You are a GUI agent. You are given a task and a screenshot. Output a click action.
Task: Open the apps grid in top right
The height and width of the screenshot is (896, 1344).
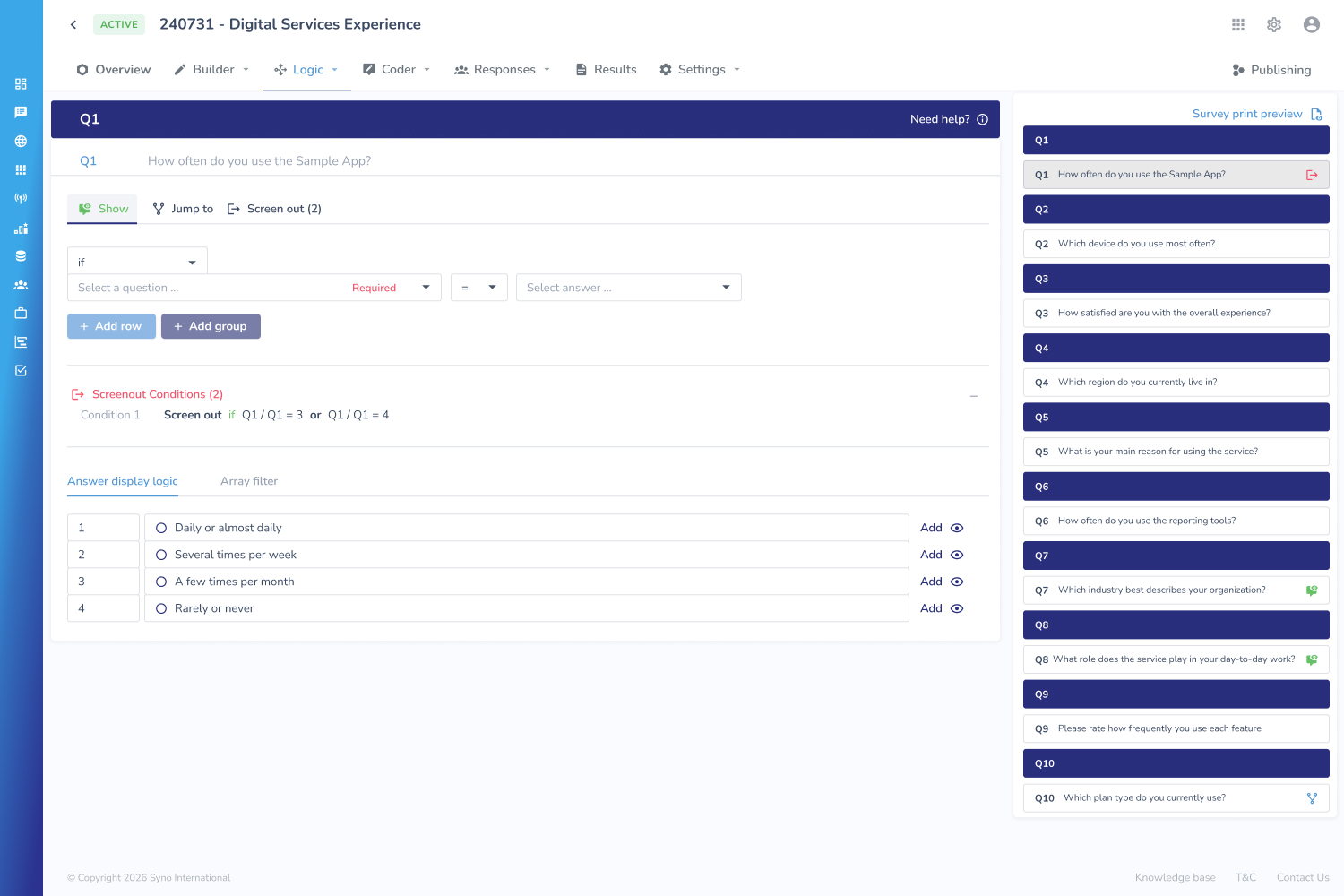[x=1238, y=25]
